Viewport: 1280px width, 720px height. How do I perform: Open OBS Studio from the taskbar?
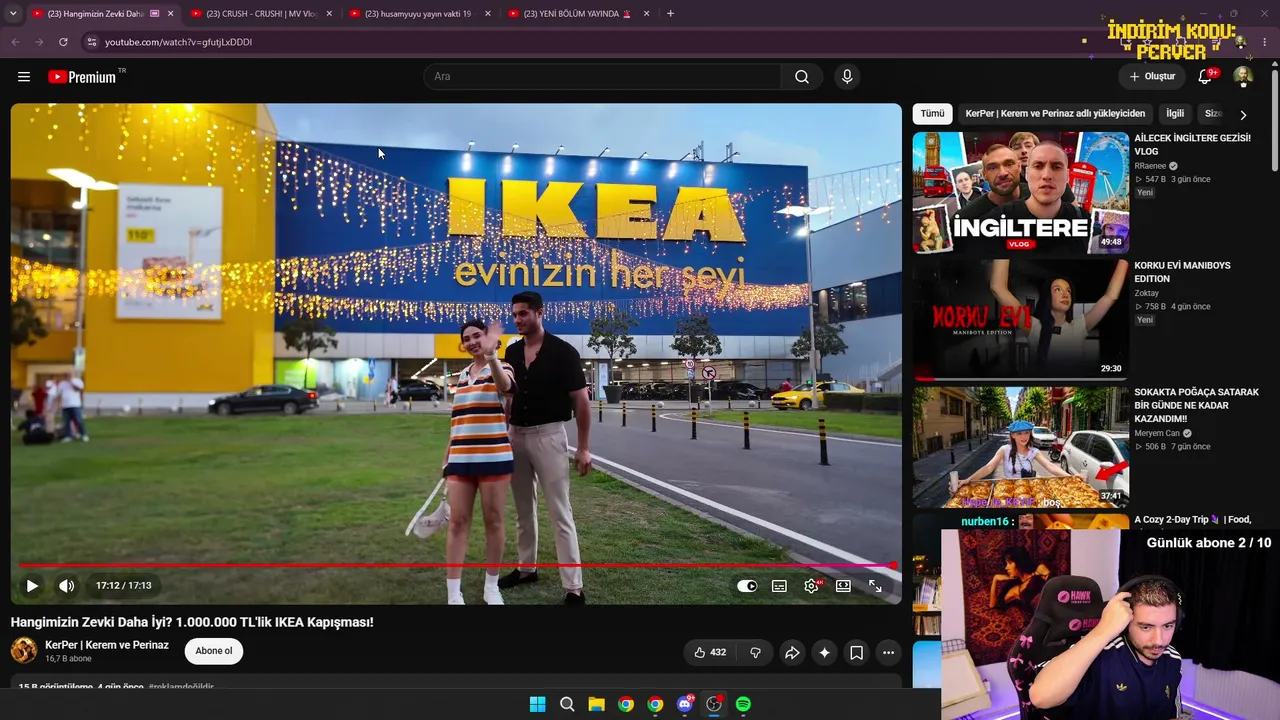714,704
